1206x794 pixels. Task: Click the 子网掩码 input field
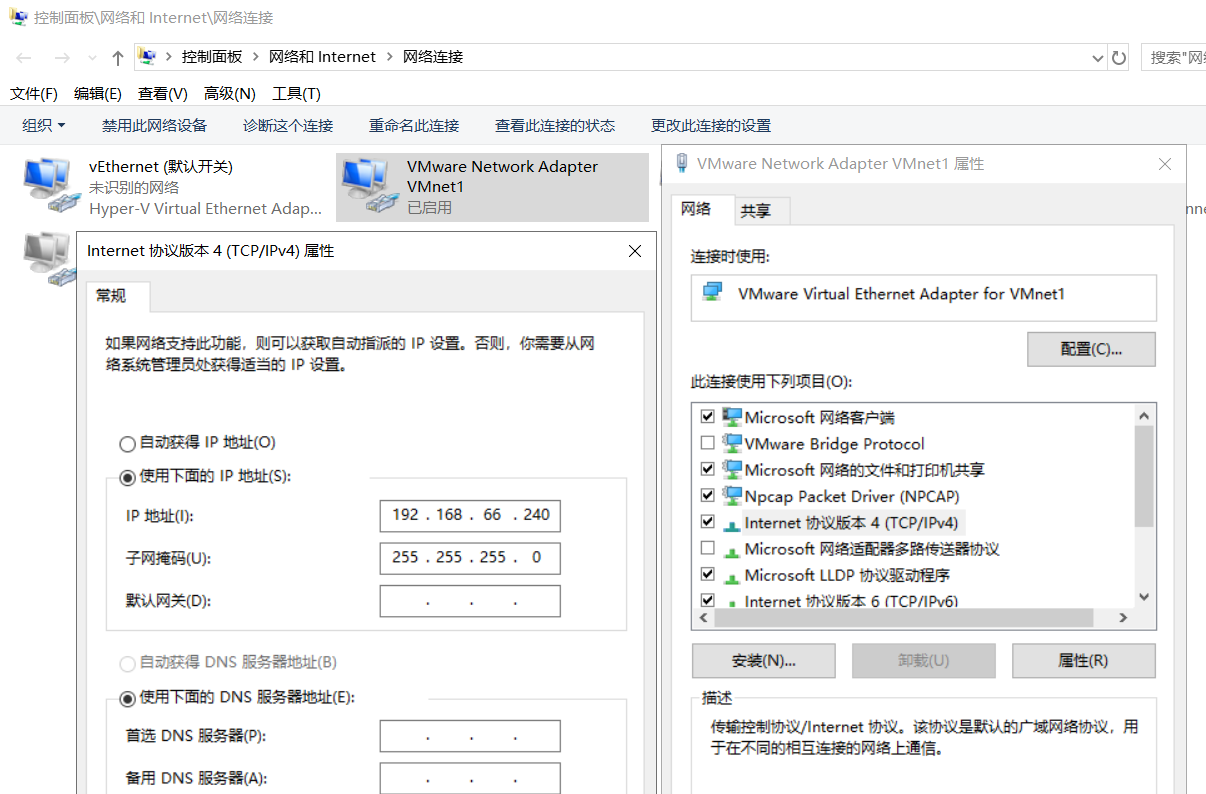coord(470,557)
